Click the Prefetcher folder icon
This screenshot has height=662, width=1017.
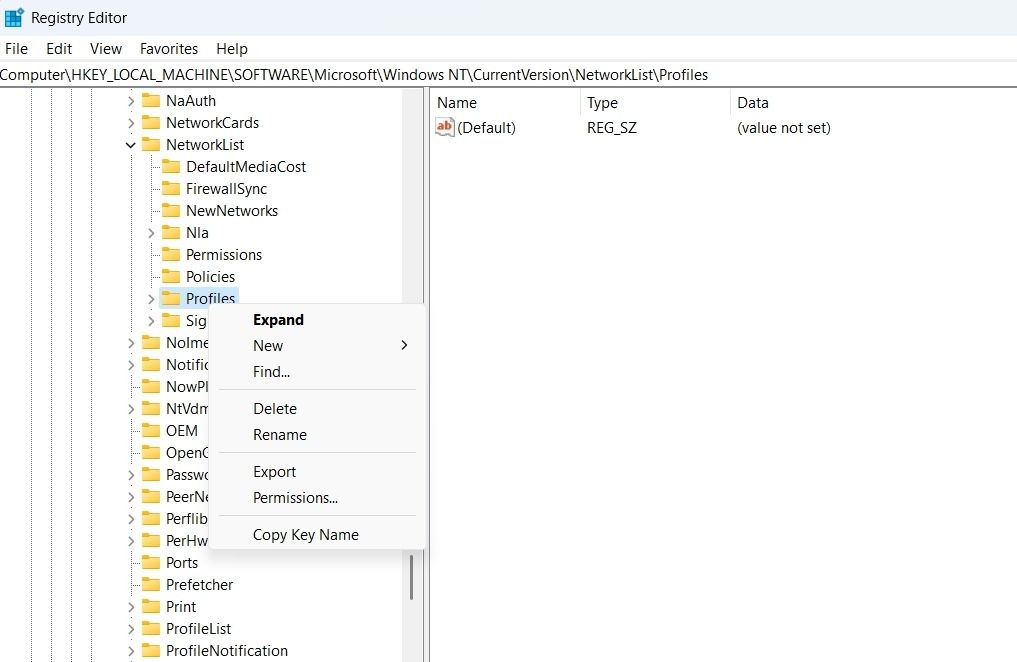(x=150, y=585)
